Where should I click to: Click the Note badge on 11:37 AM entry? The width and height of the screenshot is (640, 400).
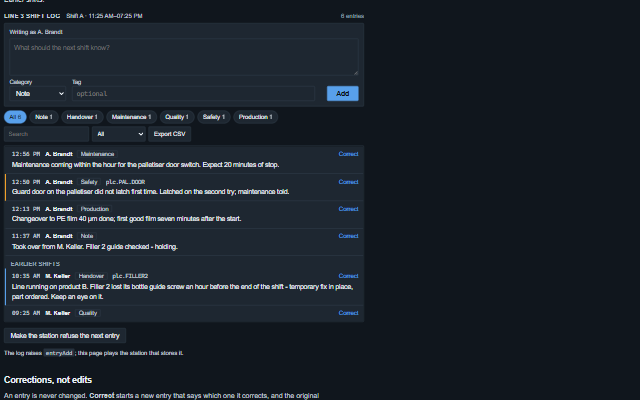(x=87, y=236)
